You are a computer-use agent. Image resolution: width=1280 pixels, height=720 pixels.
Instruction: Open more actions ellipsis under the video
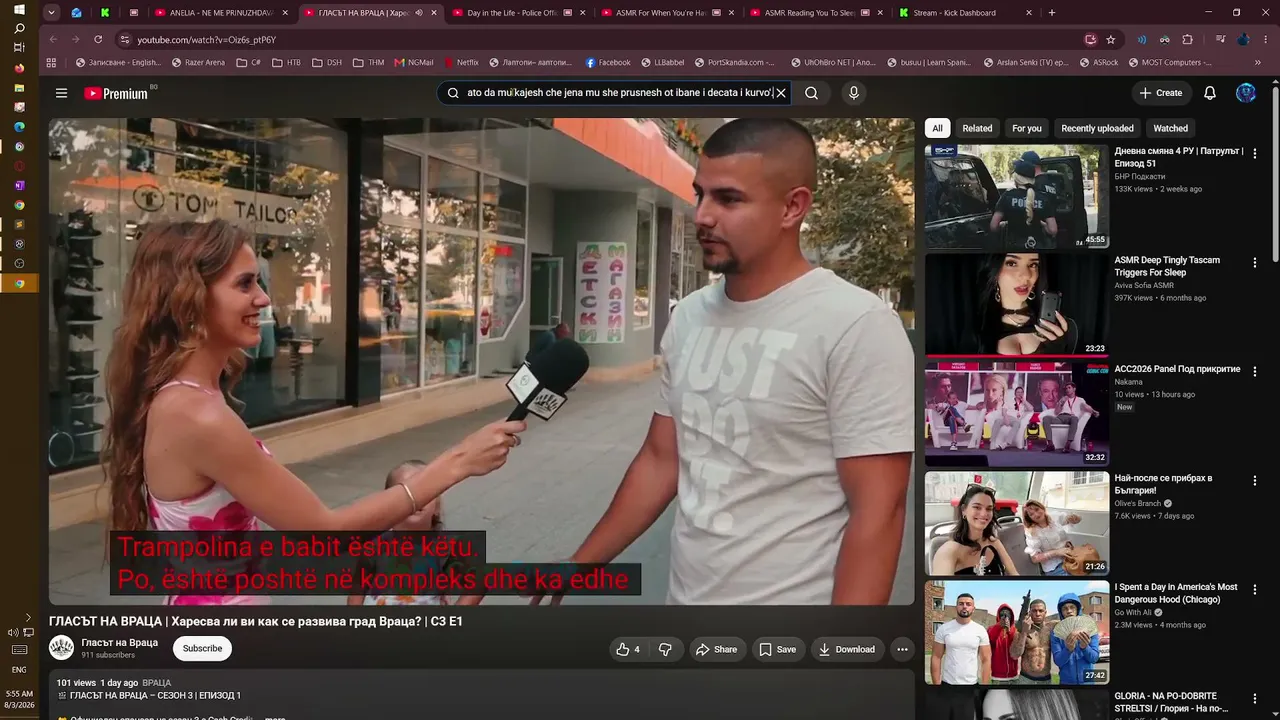click(x=902, y=649)
